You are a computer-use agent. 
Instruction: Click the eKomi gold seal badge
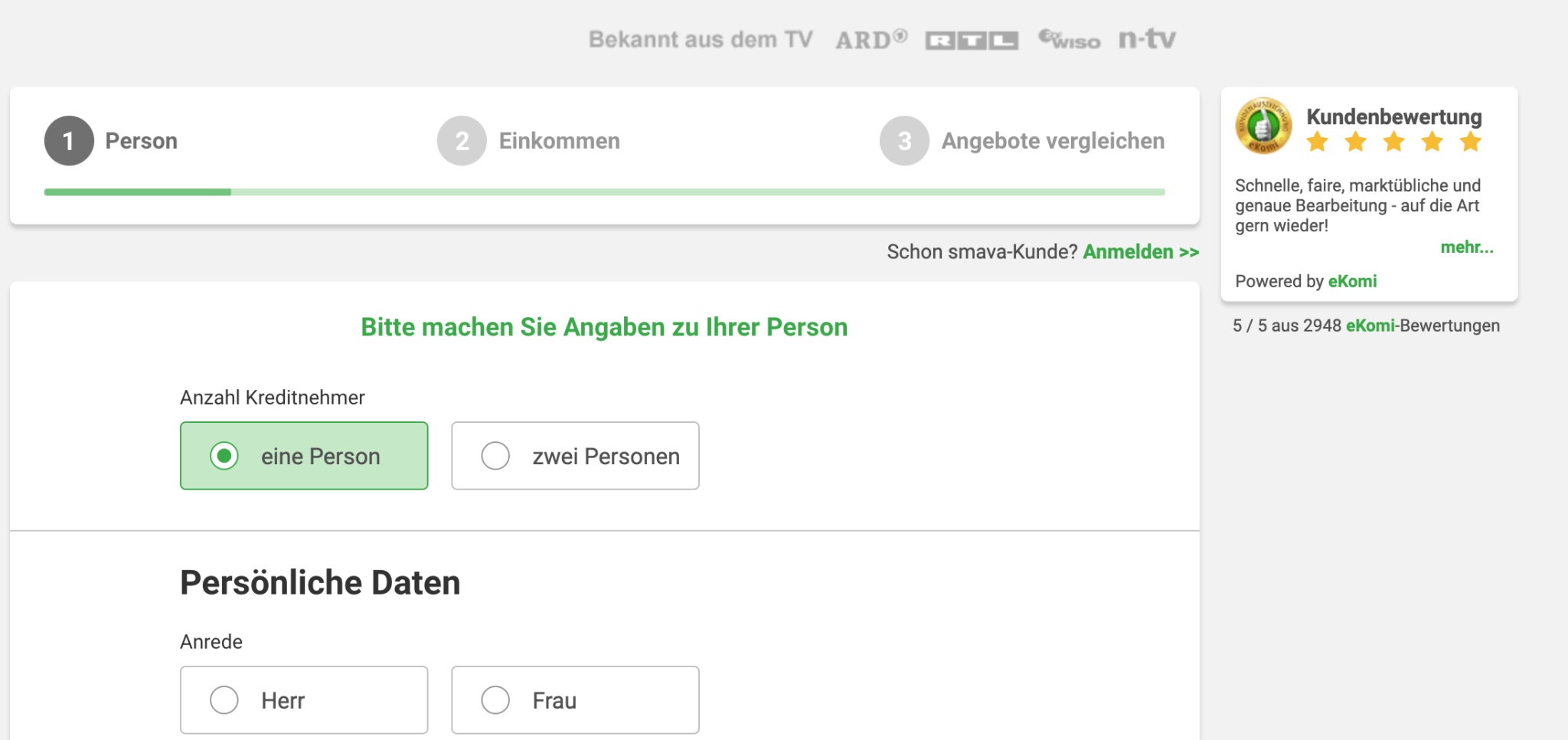(x=1263, y=126)
